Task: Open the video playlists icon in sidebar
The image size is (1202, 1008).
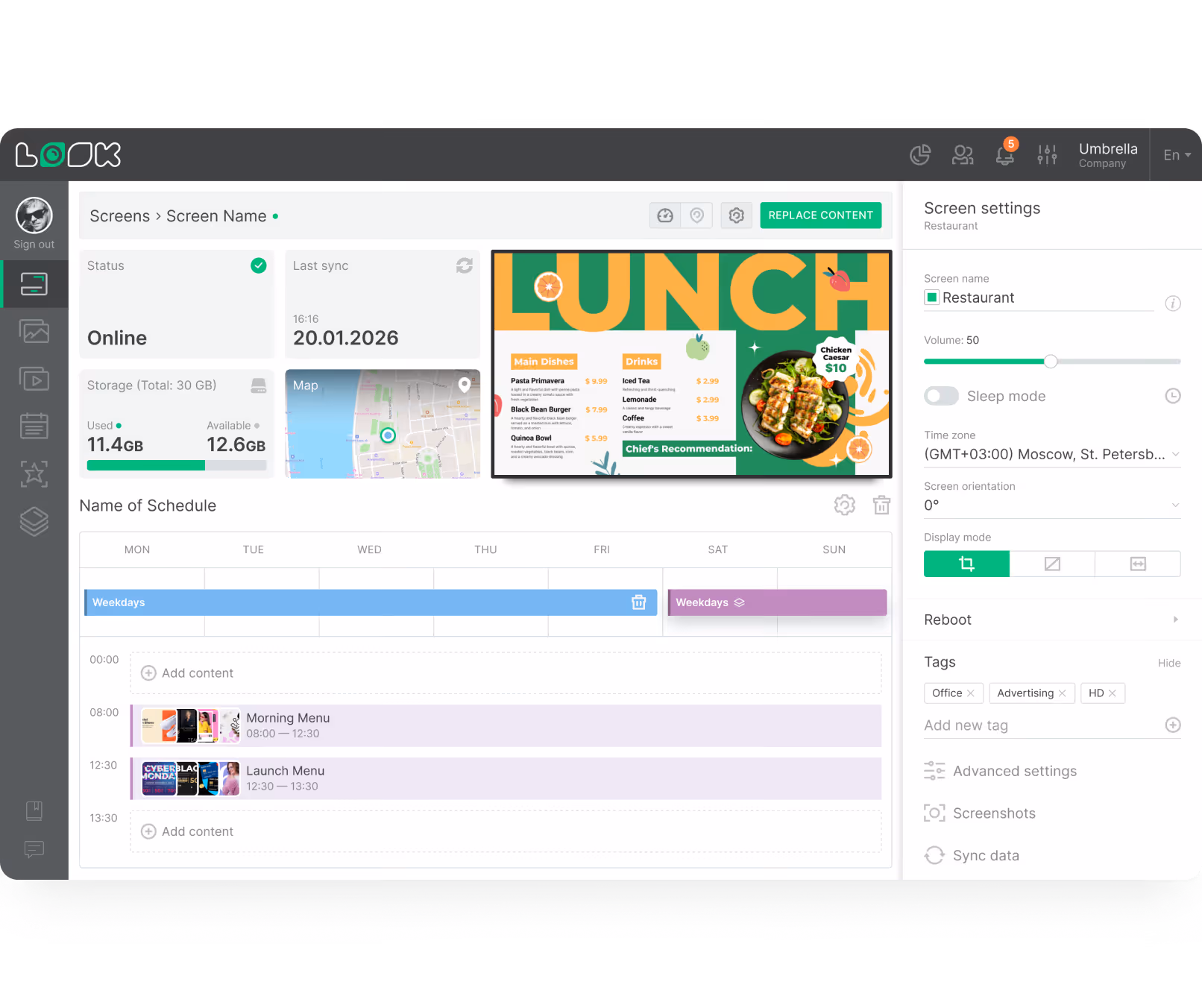Action: 34,379
